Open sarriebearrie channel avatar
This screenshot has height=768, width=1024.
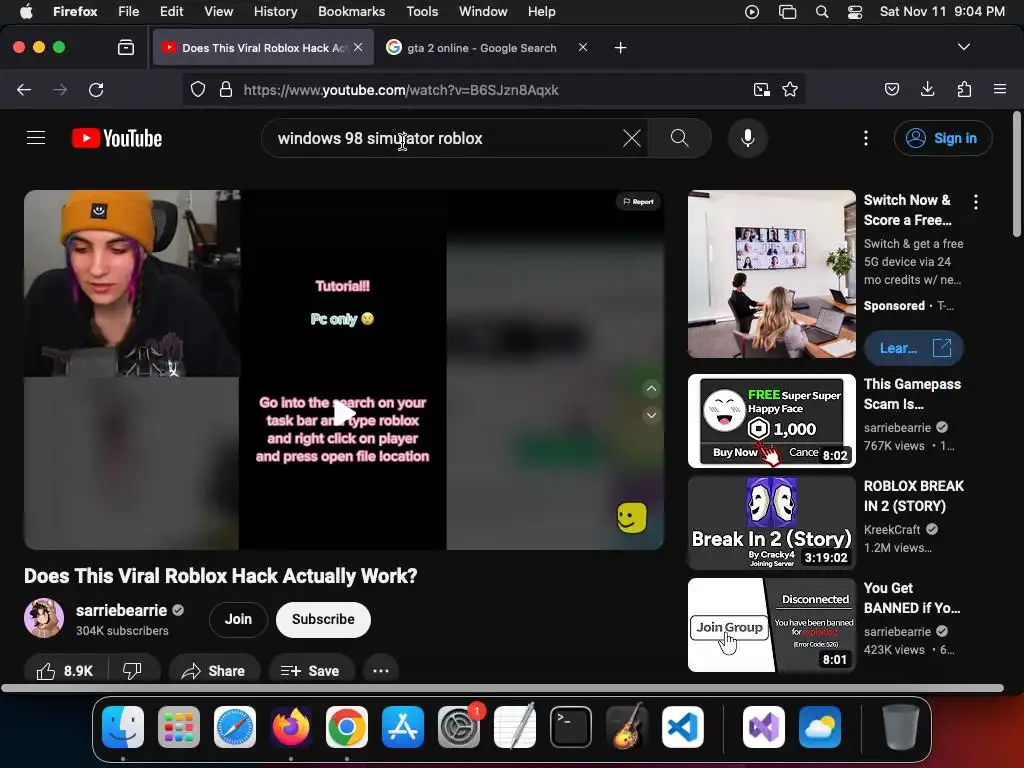(x=44, y=618)
